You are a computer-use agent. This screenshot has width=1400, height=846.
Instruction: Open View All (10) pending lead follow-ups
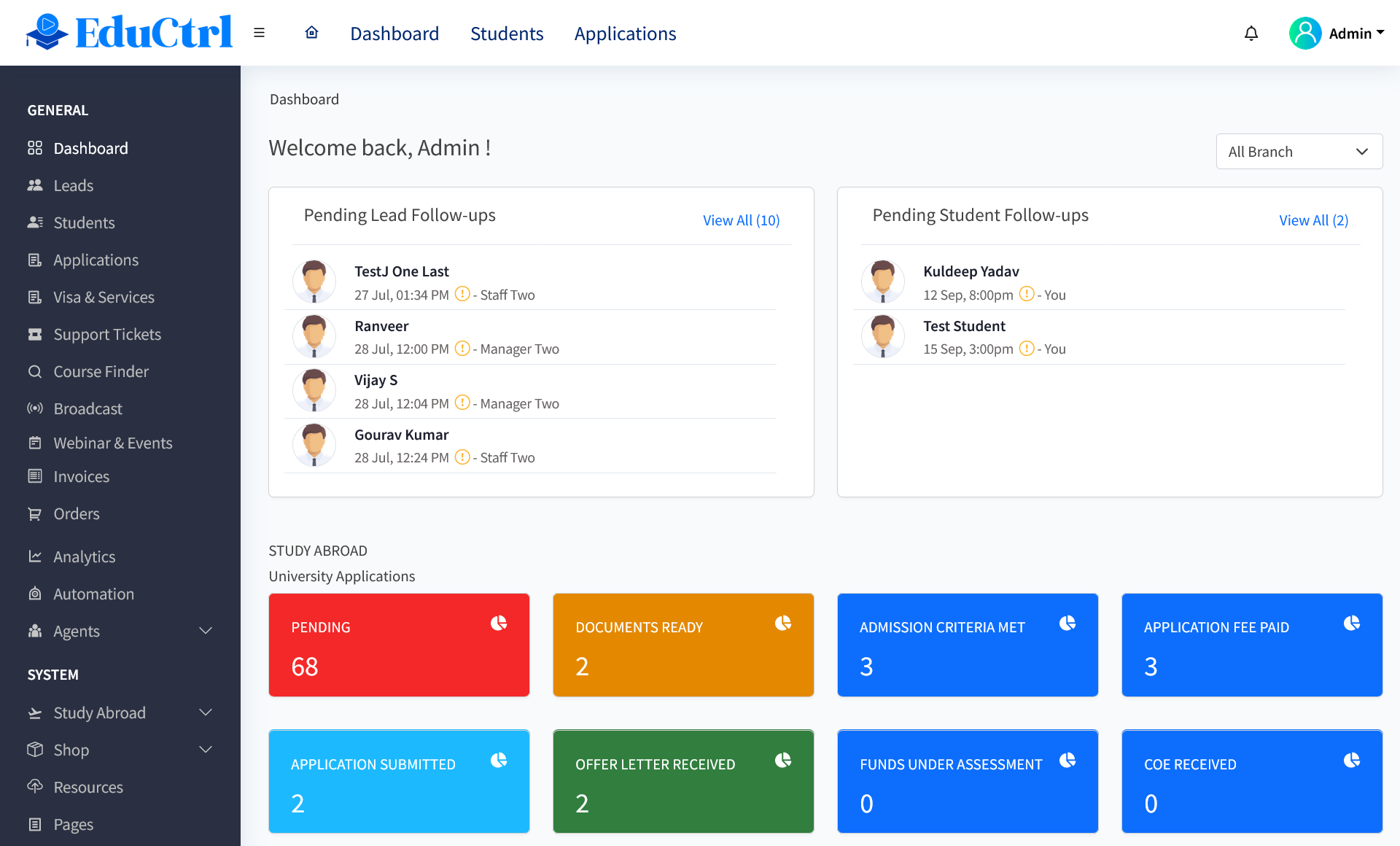pyautogui.click(x=741, y=220)
